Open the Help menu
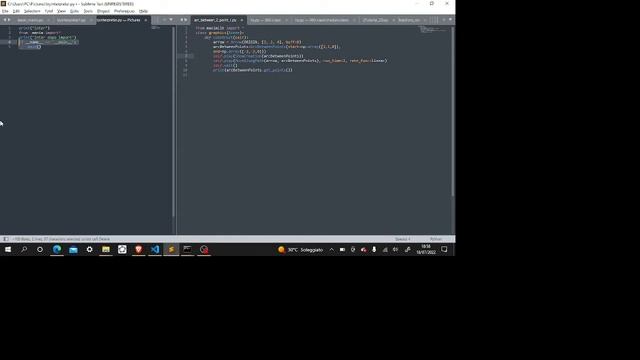Screen dimensions: 640x360 143,11
